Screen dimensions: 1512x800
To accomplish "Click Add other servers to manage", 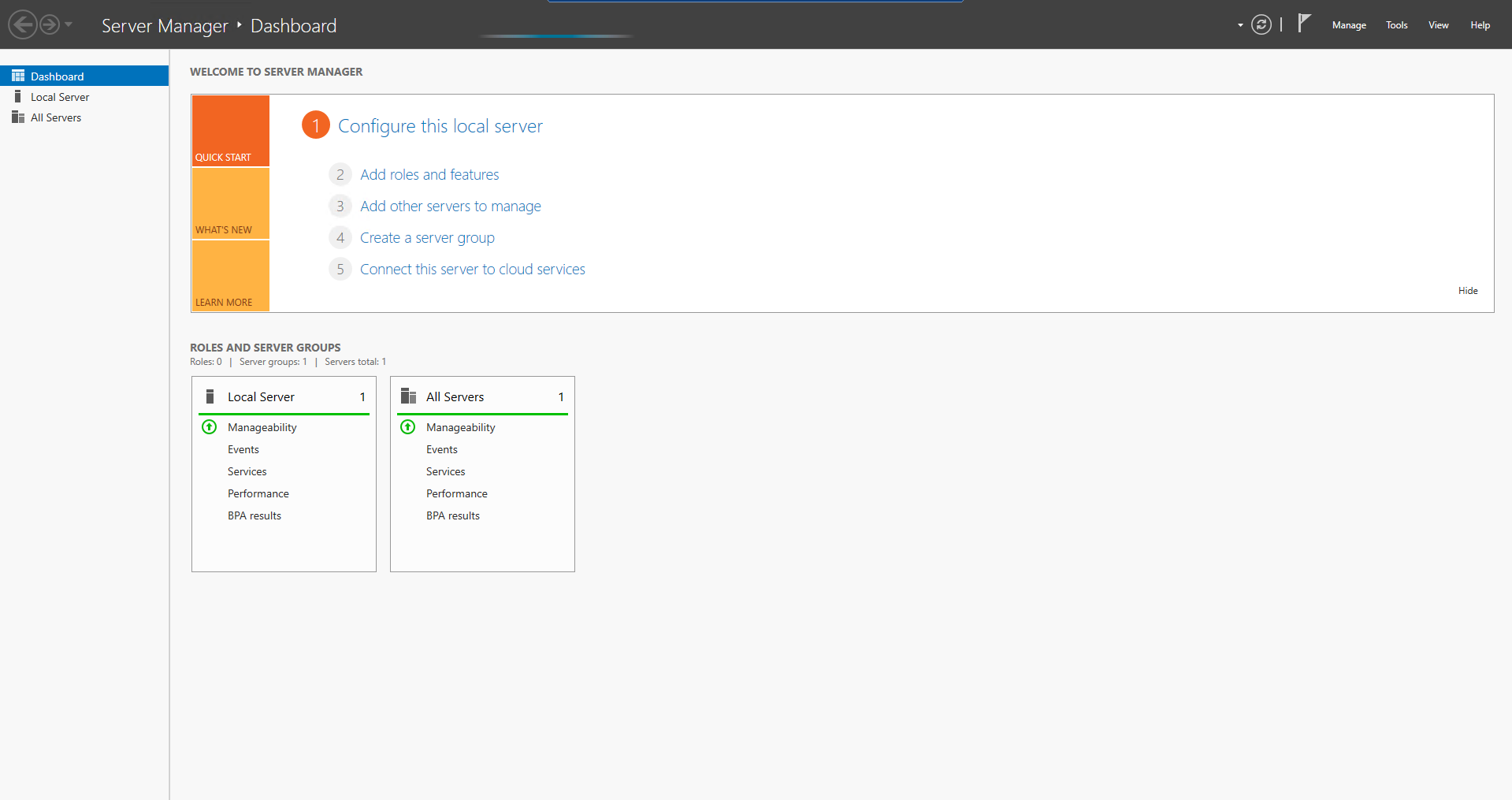I will click(x=451, y=207).
